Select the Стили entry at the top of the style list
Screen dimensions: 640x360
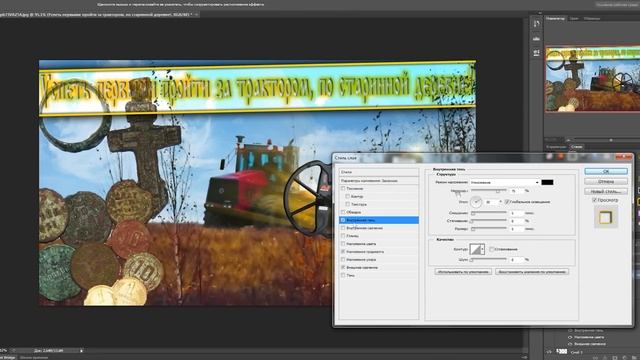[379, 172]
